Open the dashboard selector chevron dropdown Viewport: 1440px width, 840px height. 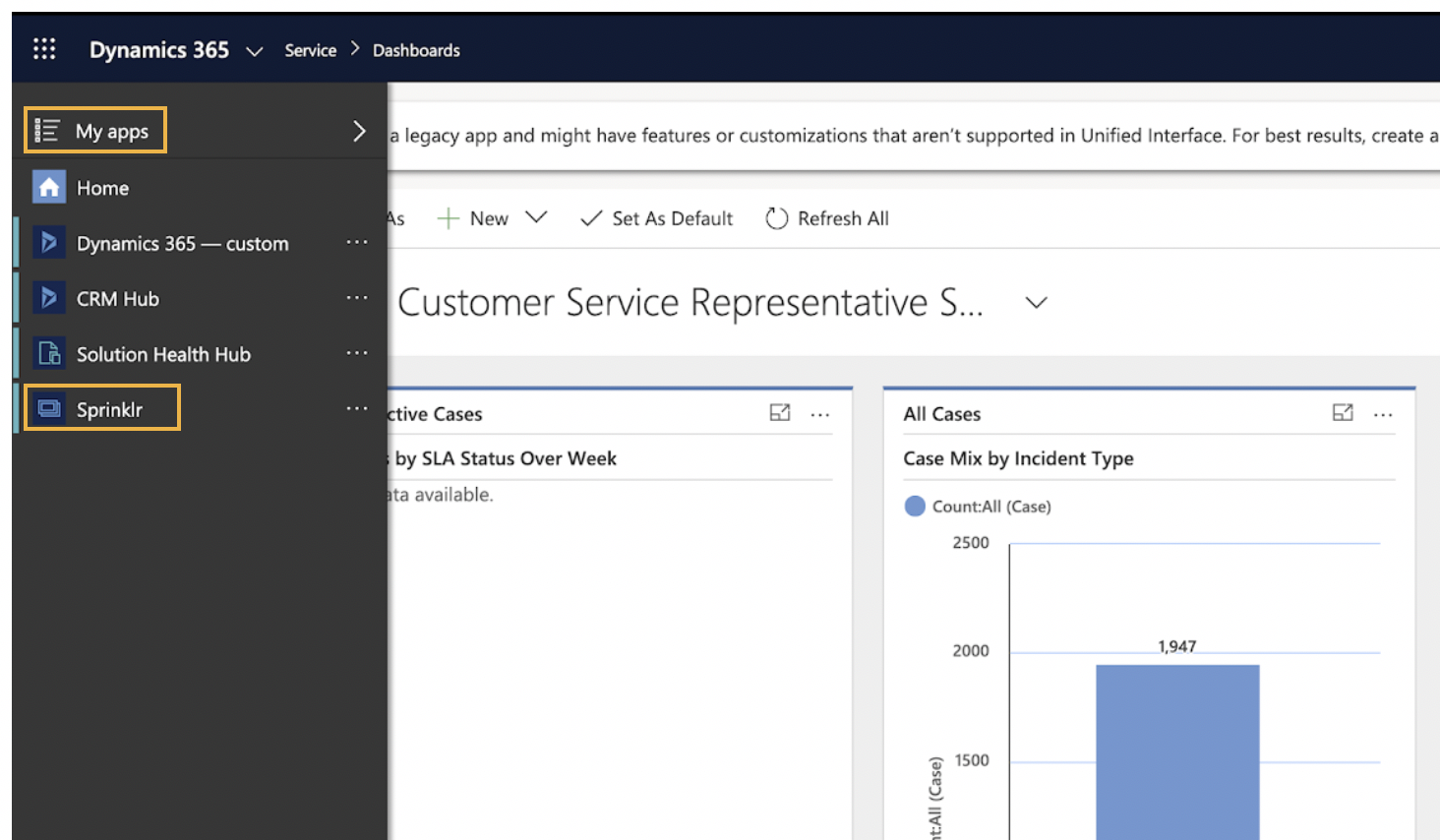pos(1036,303)
